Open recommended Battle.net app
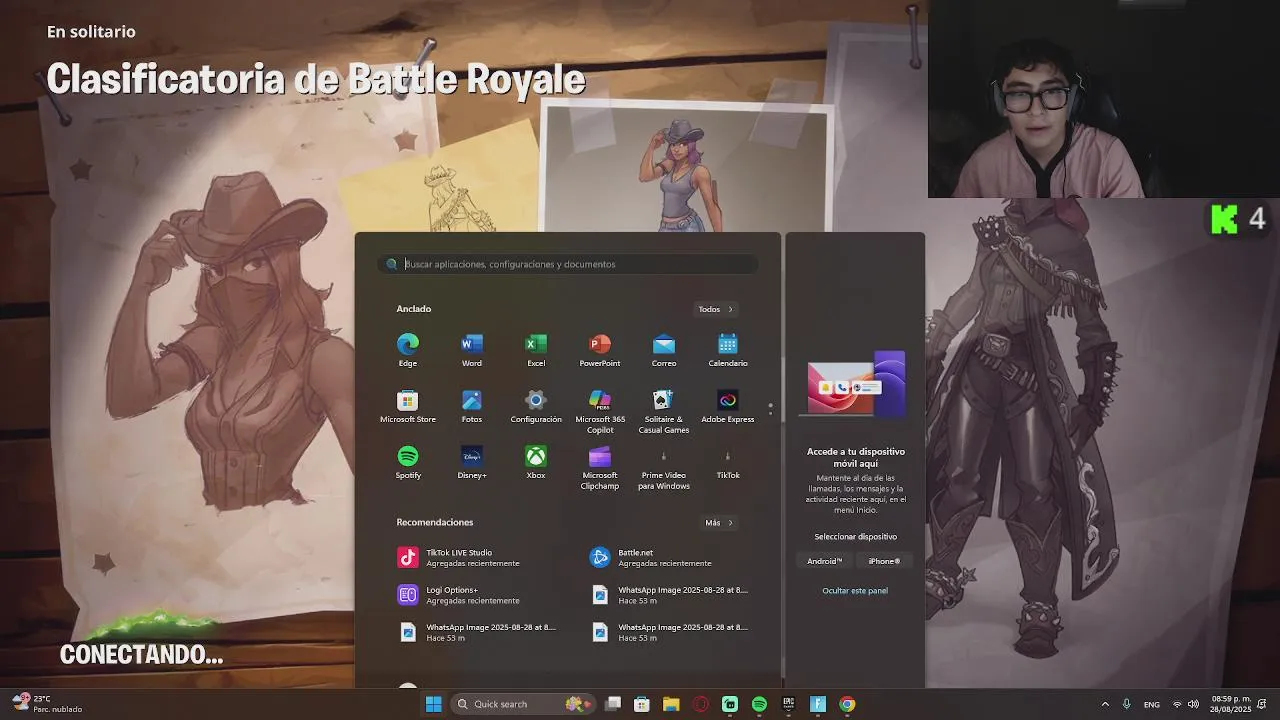 (x=664, y=557)
